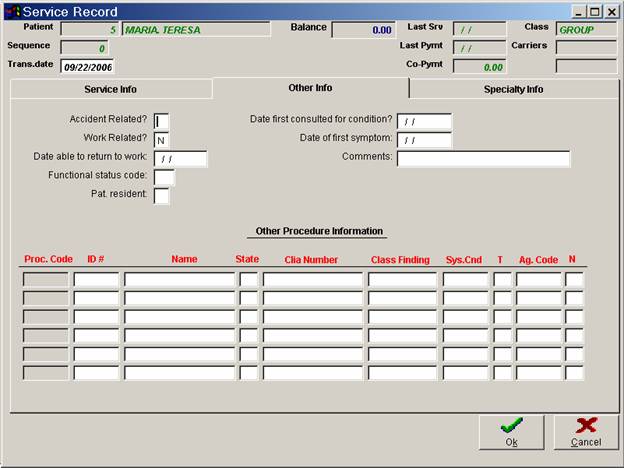624x468 pixels.
Task: Click the Pat. resident field
Action: pos(161,196)
